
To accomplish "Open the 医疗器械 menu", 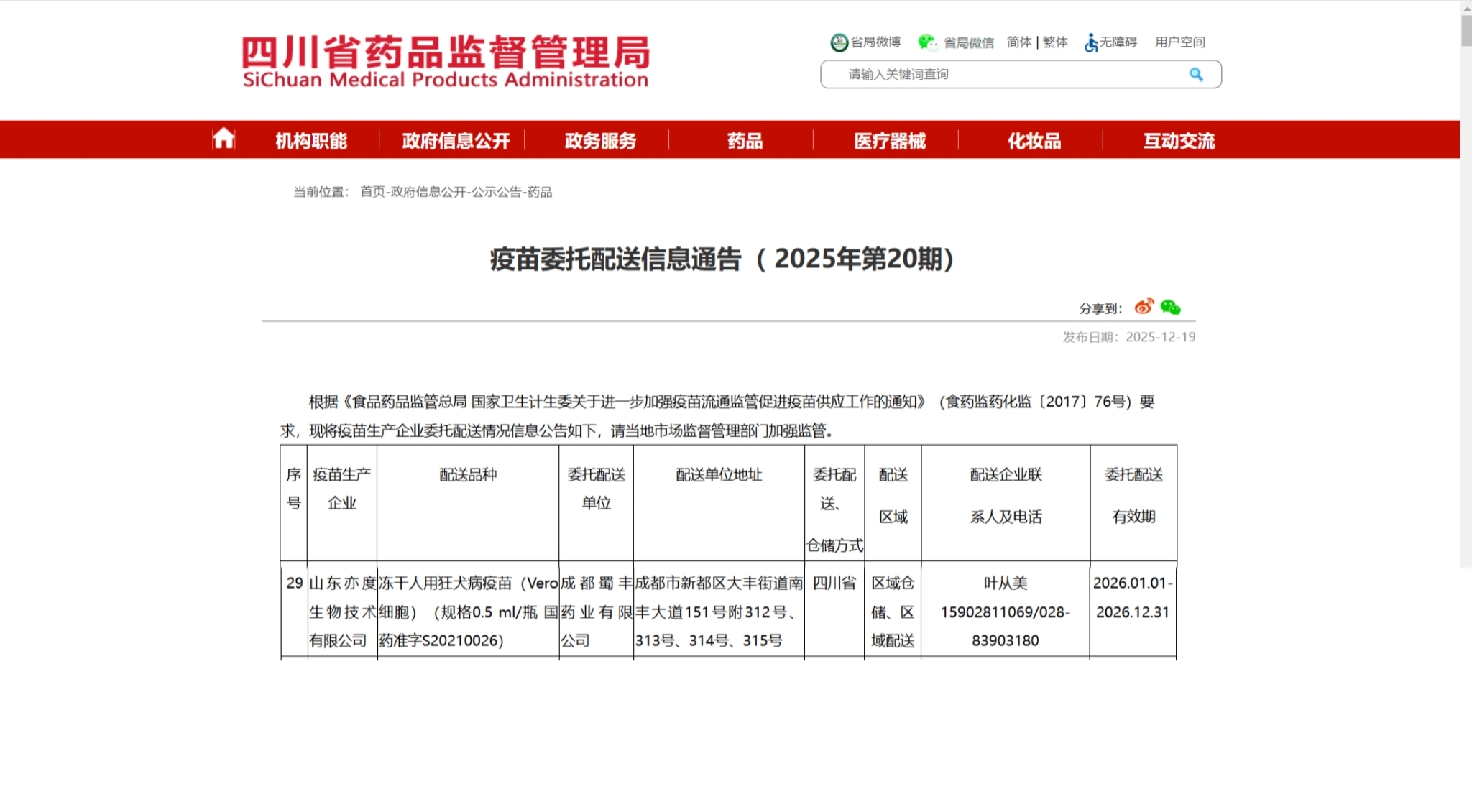I will pyautogui.click(x=889, y=141).
